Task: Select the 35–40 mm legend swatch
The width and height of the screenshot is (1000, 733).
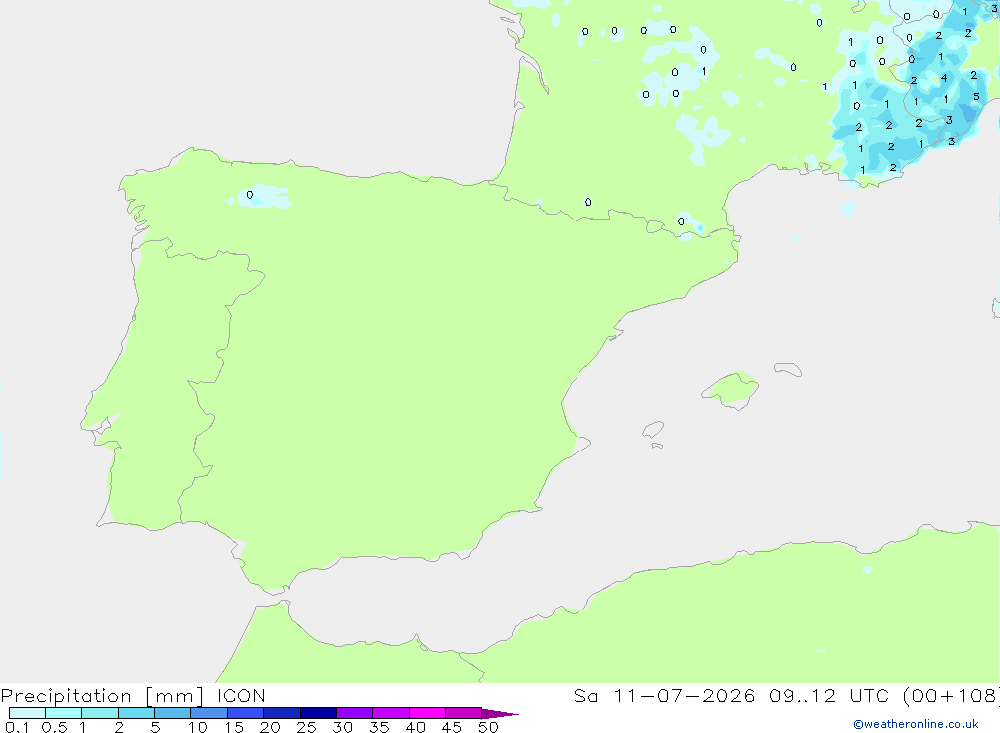Action: tap(390, 713)
